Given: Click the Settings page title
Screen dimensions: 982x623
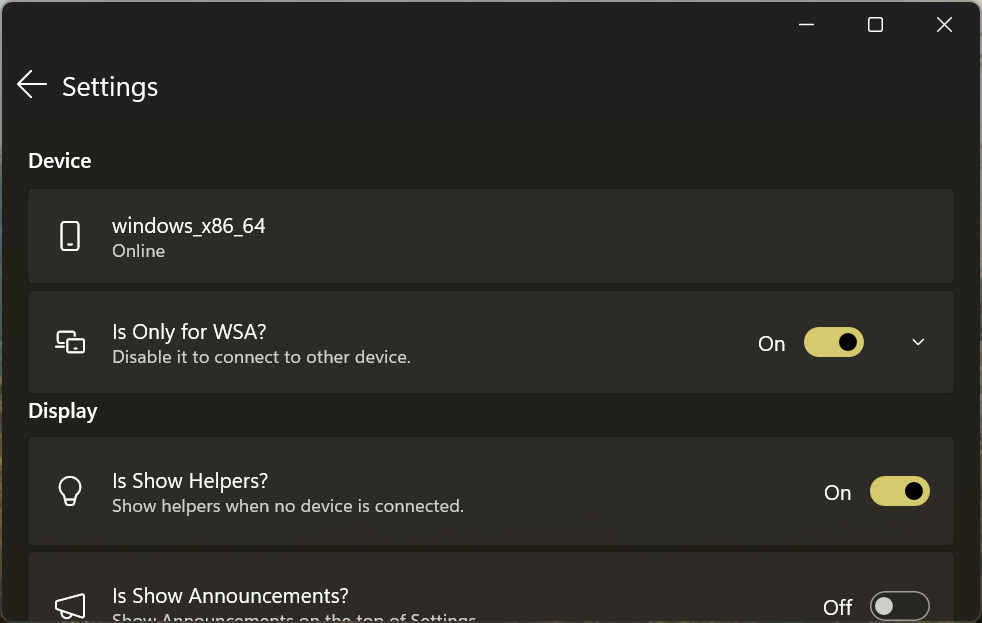Looking at the screenshot, I should (110, 87).
